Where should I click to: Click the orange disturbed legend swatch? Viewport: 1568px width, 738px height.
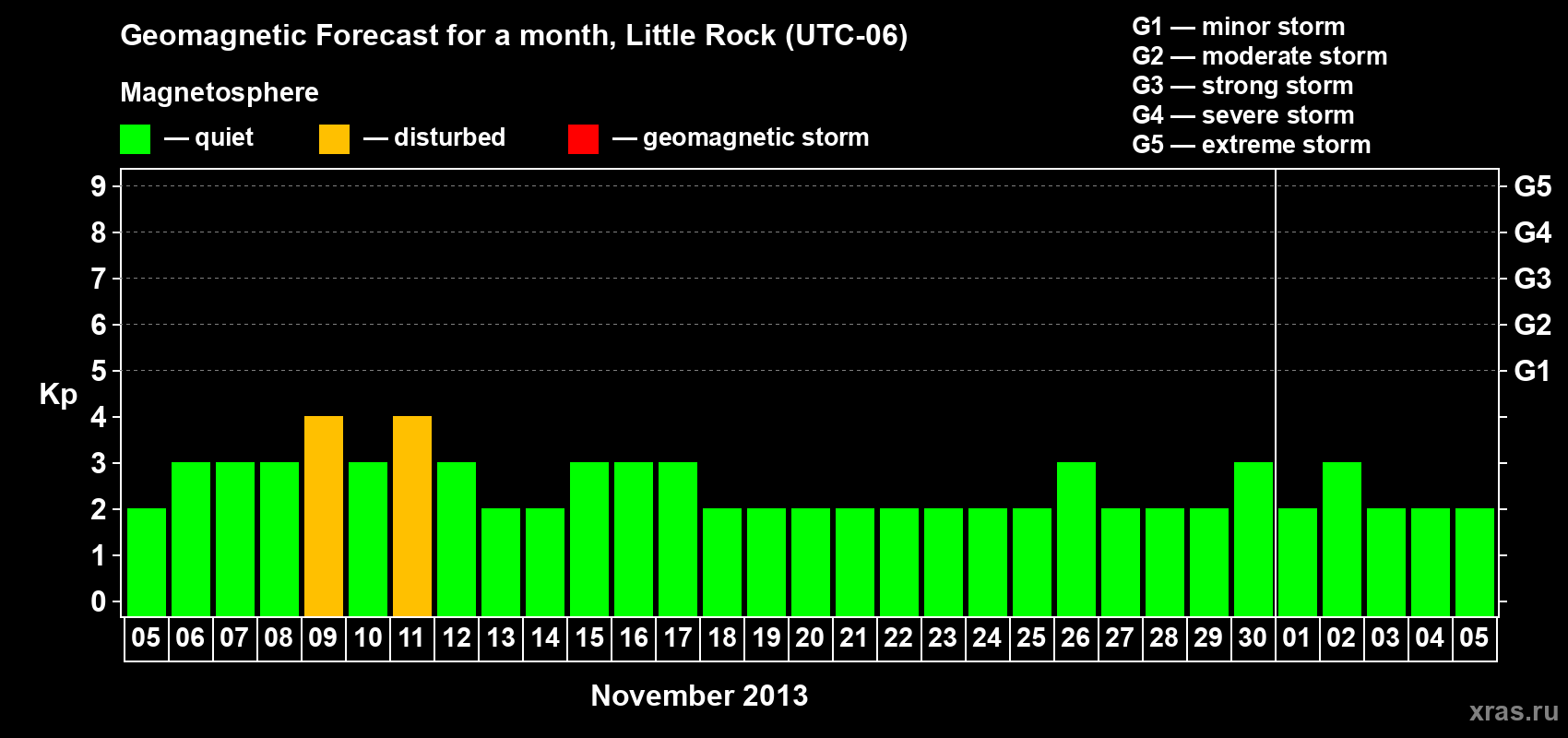click(x=335, y=139)
